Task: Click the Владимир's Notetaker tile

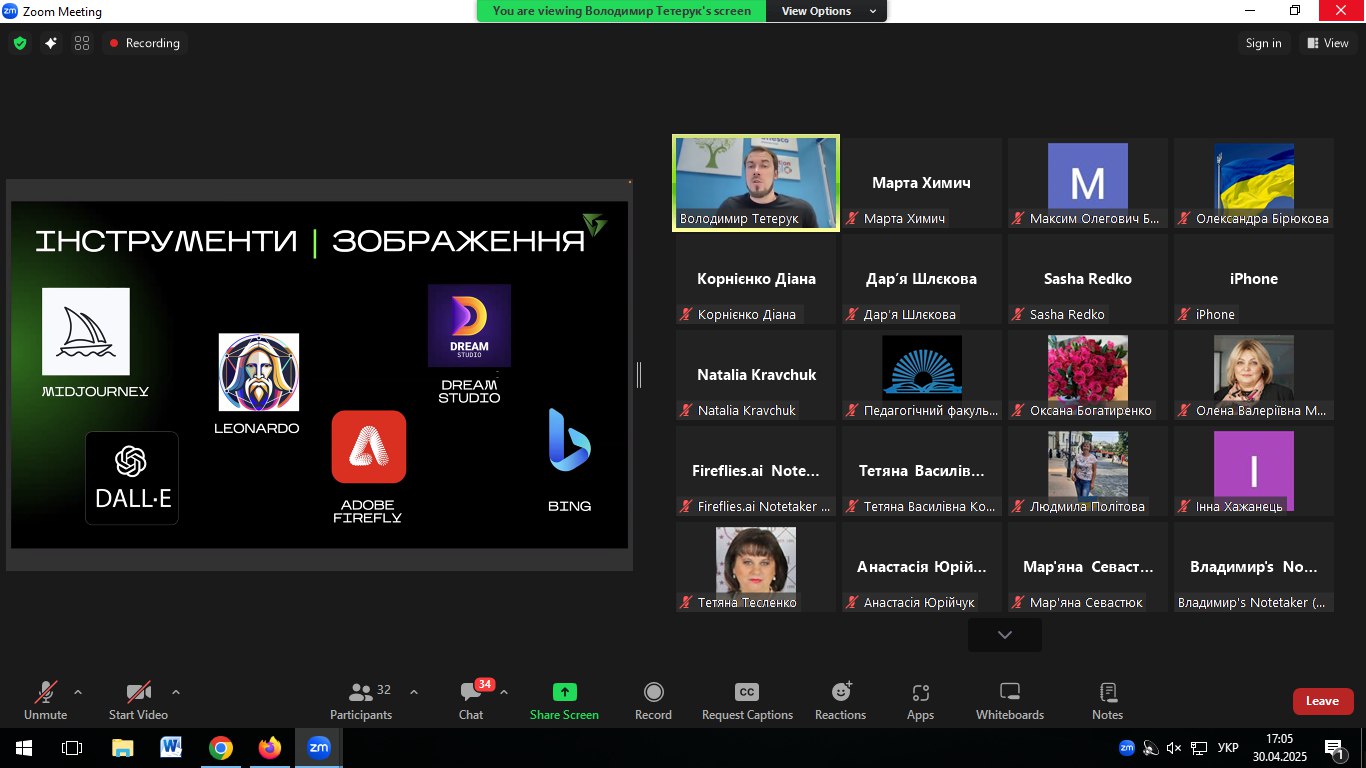Action: click(1254, 567)
